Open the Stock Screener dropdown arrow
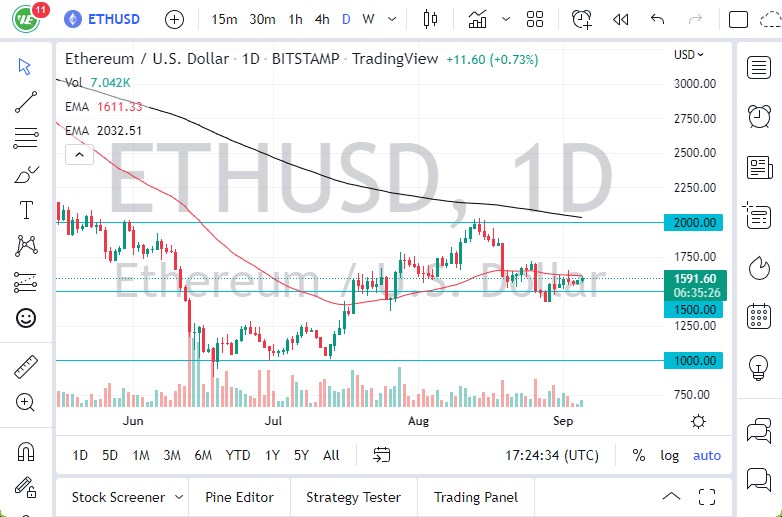 click(179, 497)
